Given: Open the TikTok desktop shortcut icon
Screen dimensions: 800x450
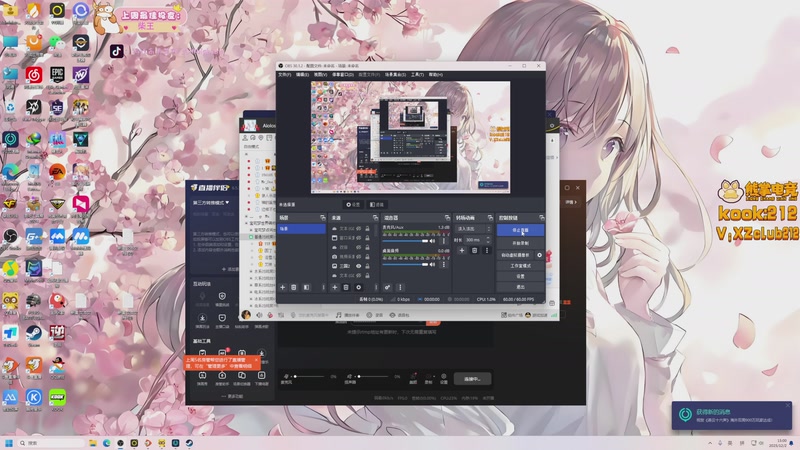Looking at the screenshot, I should (x=116, y=51).
